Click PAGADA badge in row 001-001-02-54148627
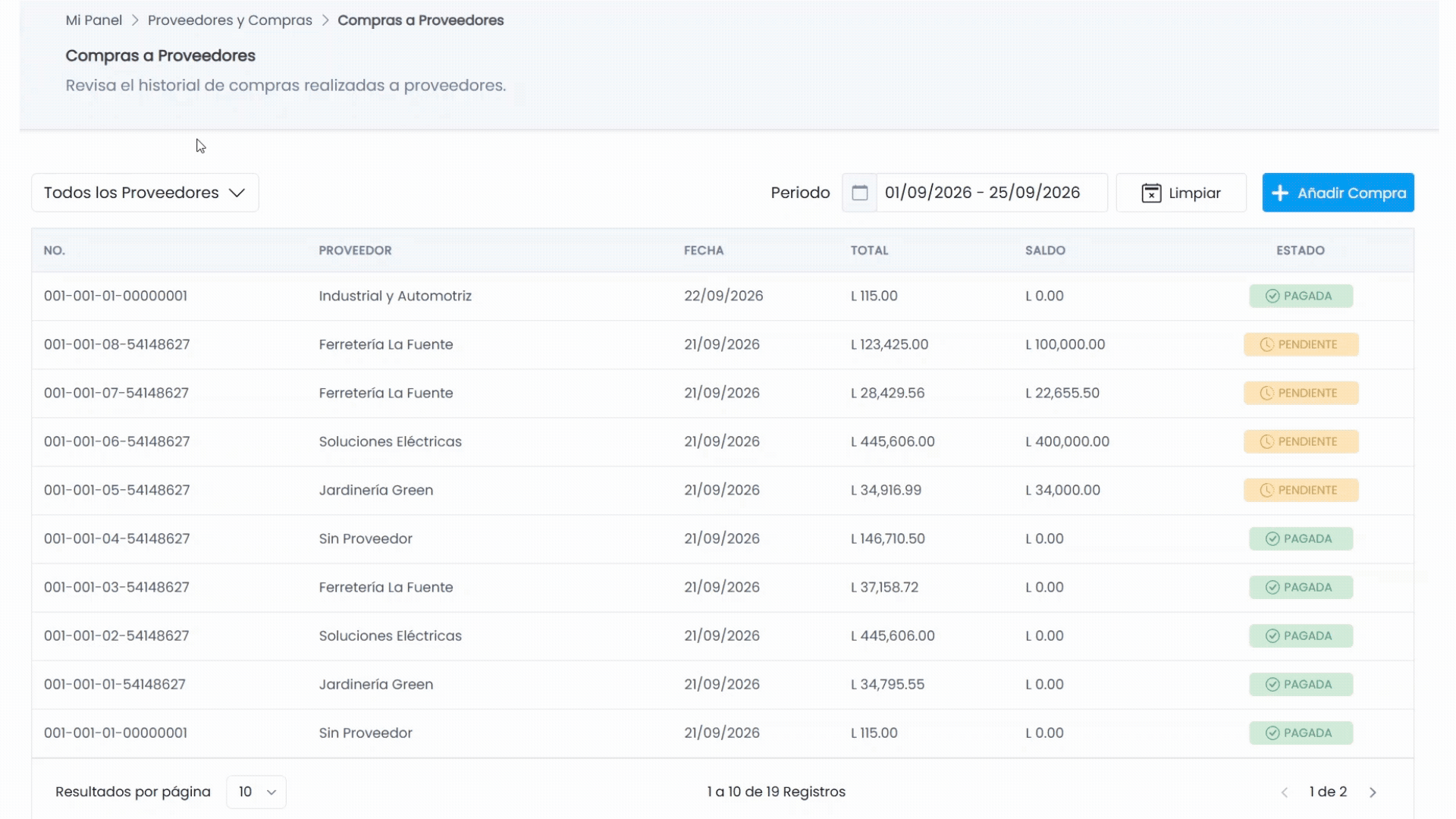1456x819 pixels. (x=1301, y=635)
